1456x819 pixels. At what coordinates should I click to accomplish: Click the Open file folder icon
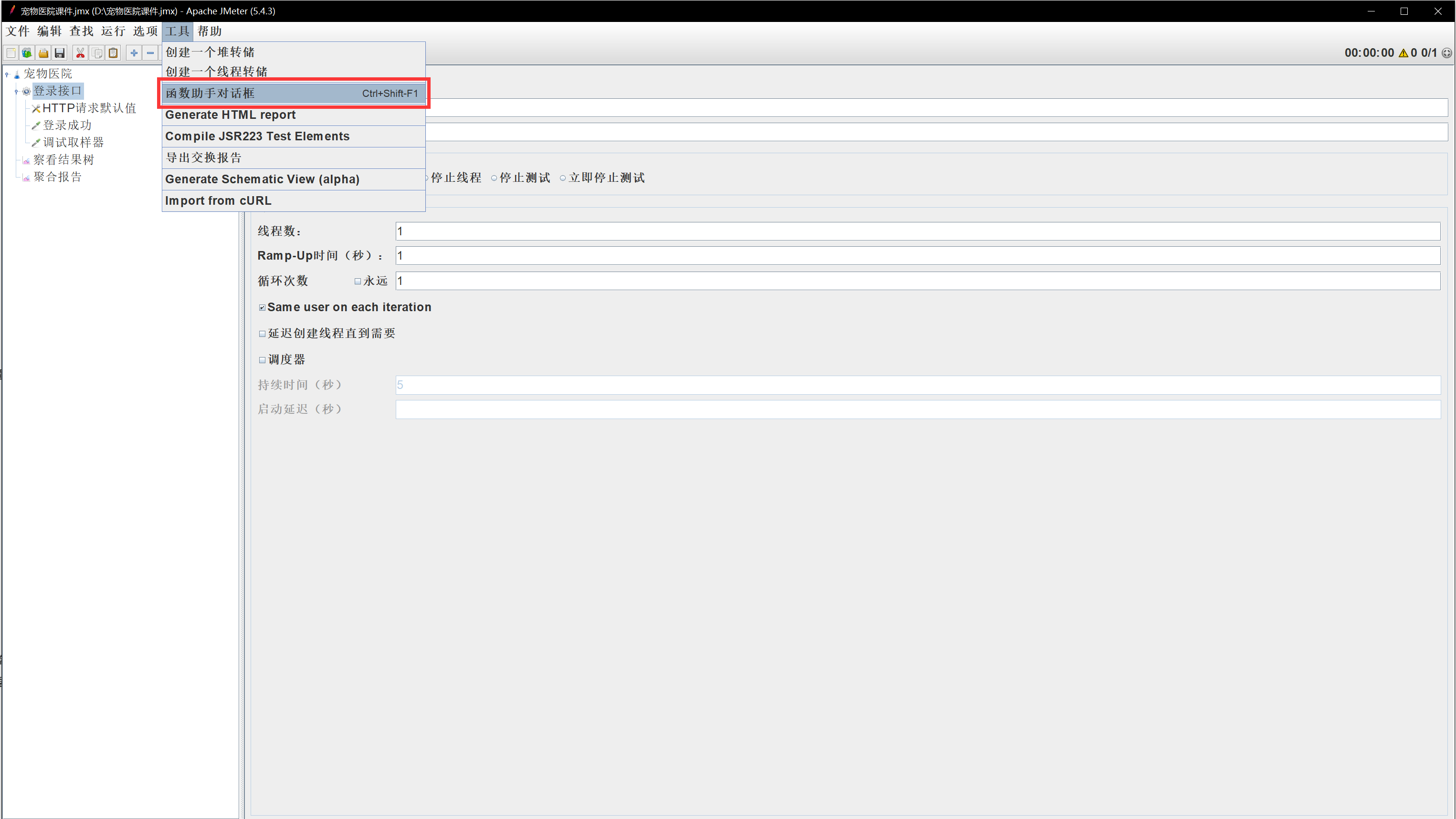[x=43, y=53]
